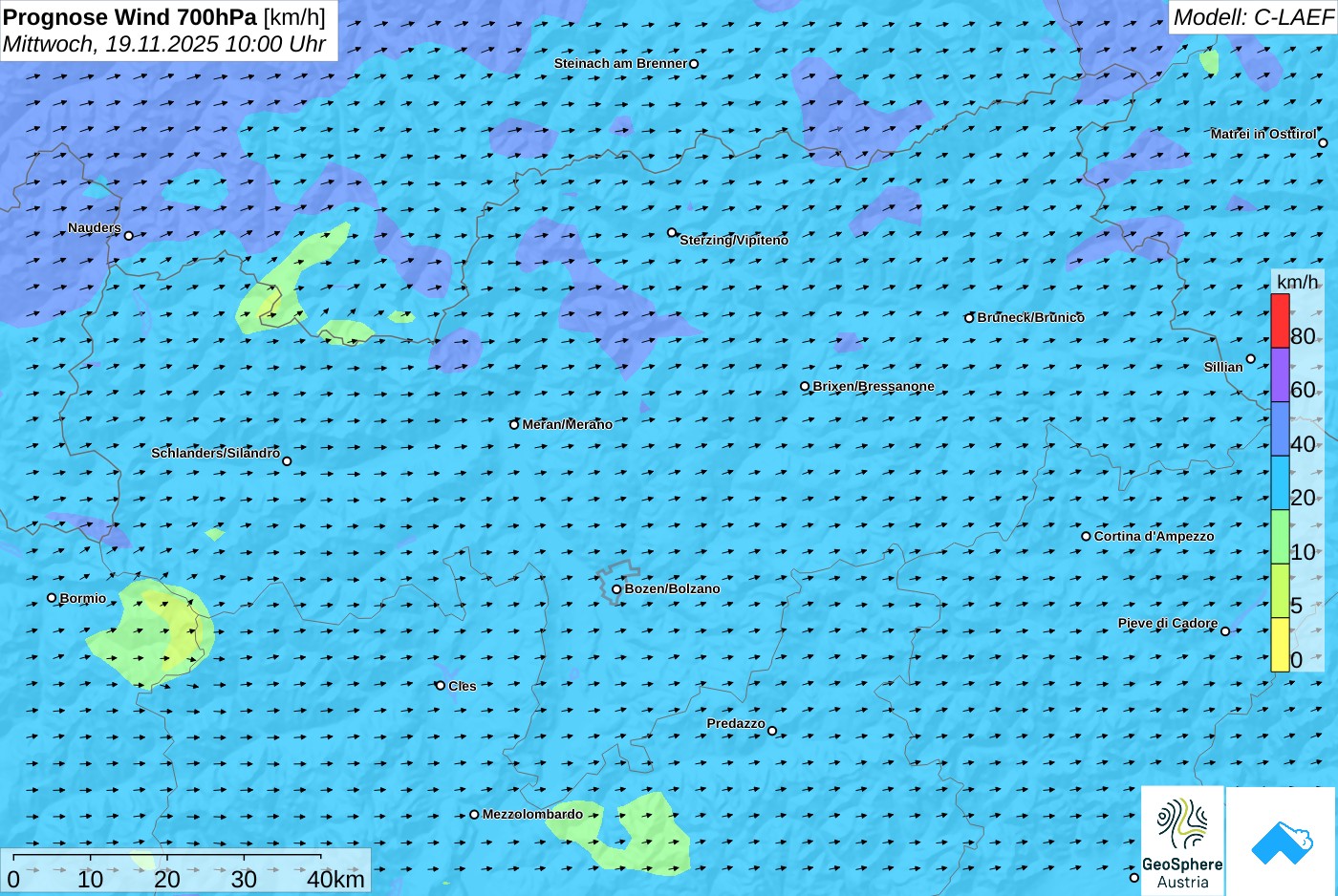This screenshot has height=896, width=1338.
Task: Select the green 10–20 legend band
Action: 1280,537
